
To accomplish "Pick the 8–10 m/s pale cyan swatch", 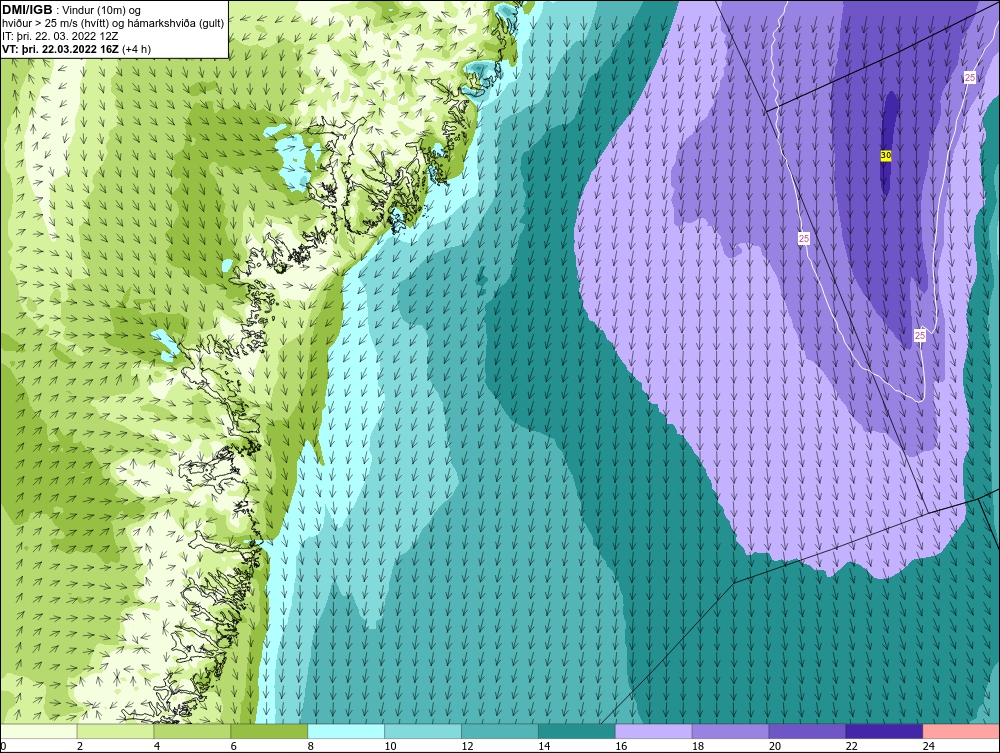I will pyautogui.click(x=346, y=731).
